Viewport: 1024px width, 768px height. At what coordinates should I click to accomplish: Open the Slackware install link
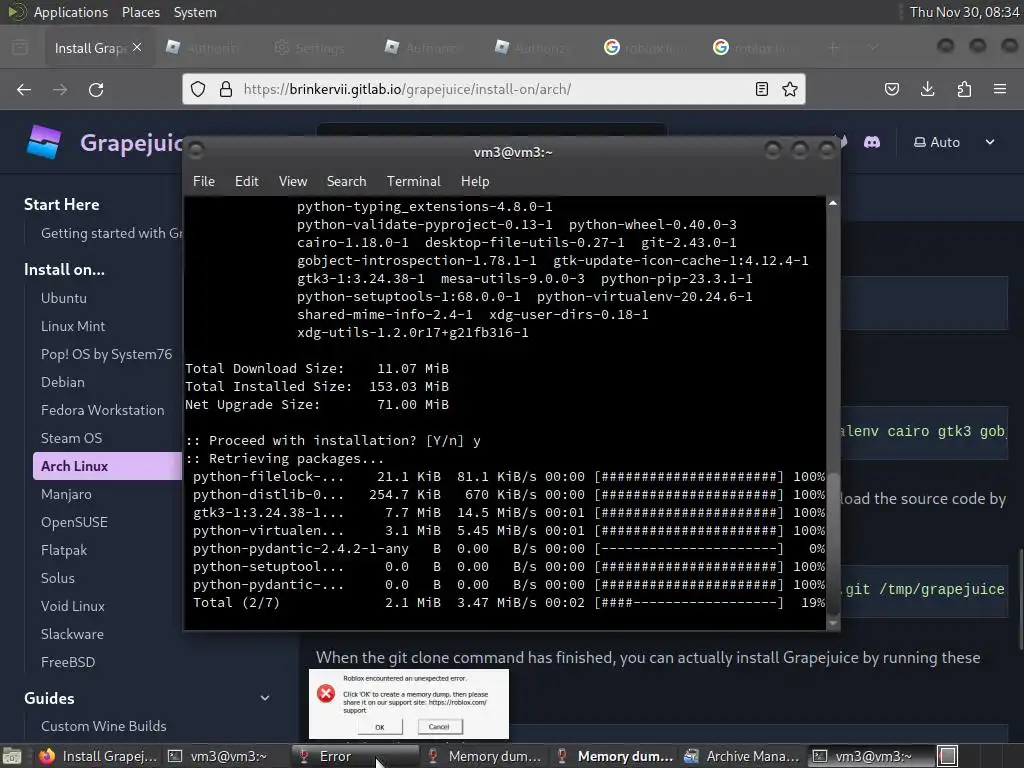[x=72, y=634]
